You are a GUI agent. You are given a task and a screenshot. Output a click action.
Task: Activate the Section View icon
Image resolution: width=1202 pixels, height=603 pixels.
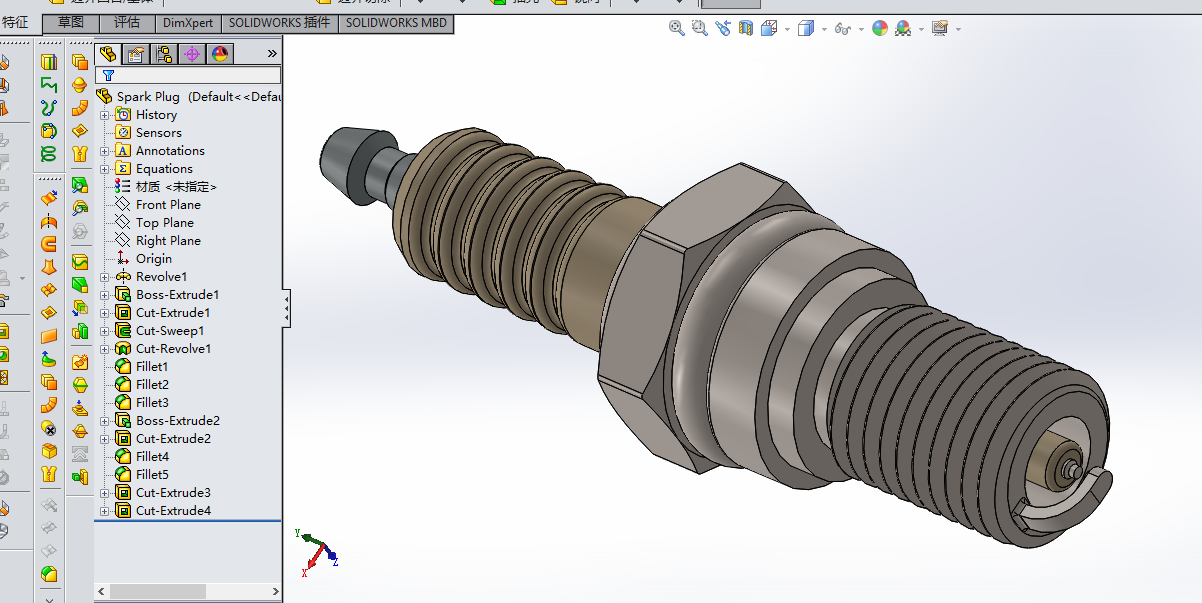pos(746,29)
